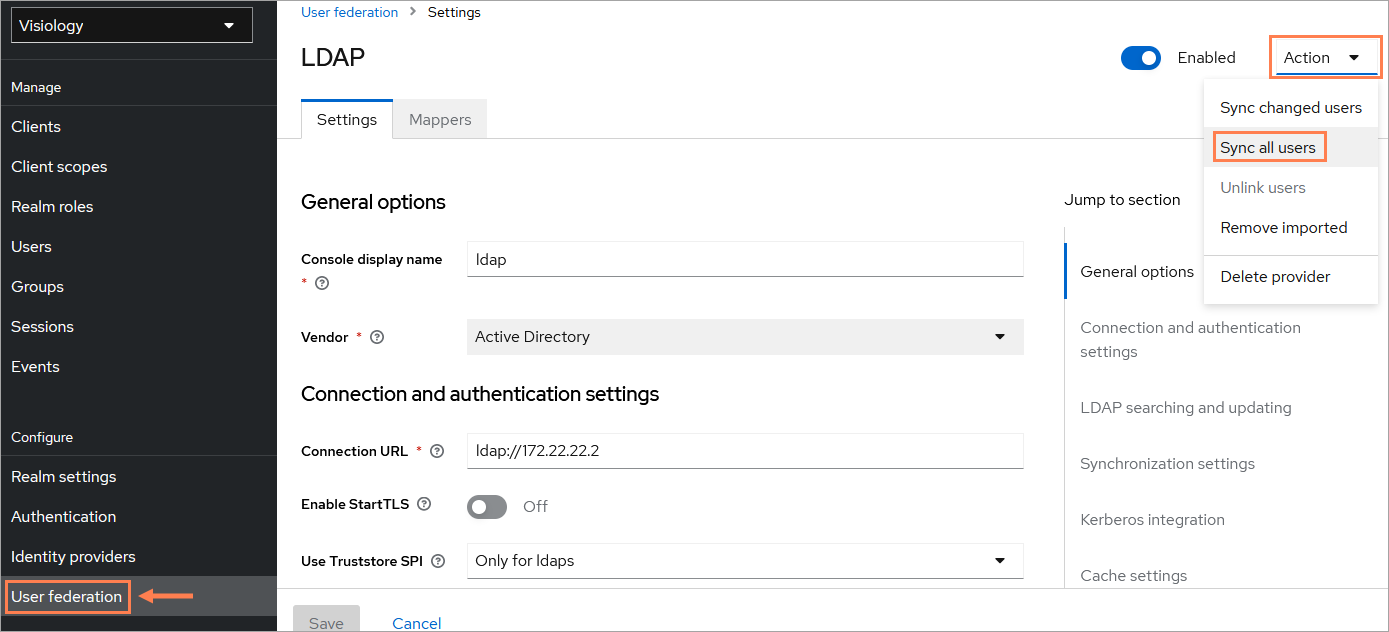The image size is (1389, 632).
Task: Toggle the LDAP Enabled switch
Action: [1140, 58]
